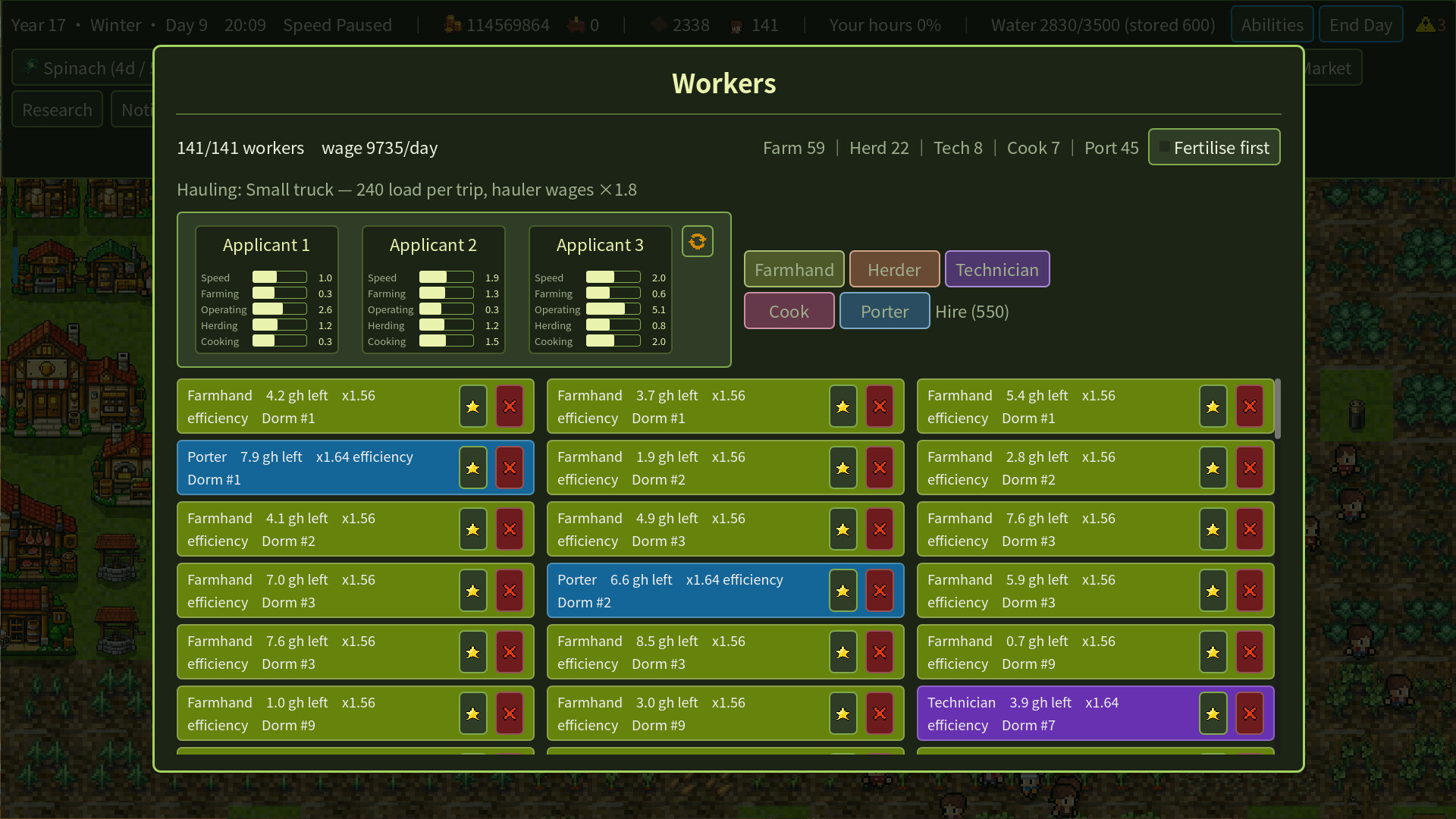This screenshot has height=819, width=1456.
Task: Click the Spinach crop button
Action: (83, 67)
